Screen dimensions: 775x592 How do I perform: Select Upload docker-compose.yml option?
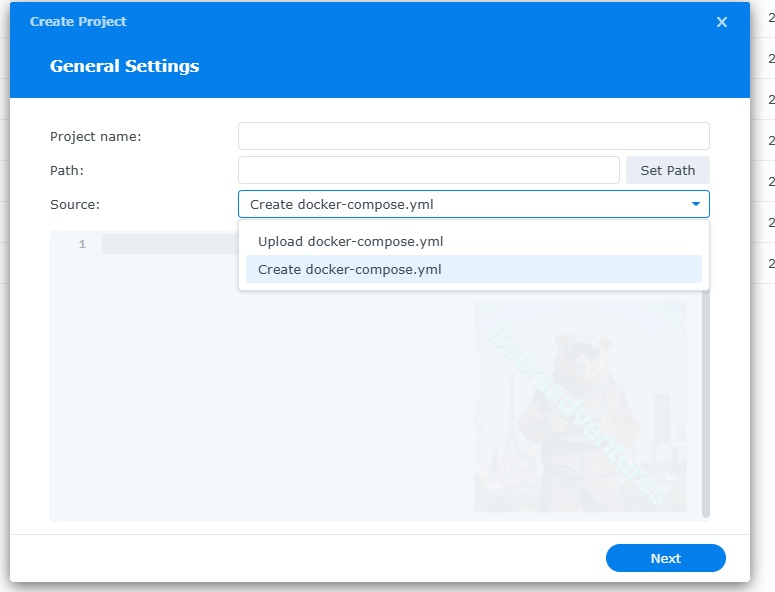pyautogui.click(x=350, y=241)
